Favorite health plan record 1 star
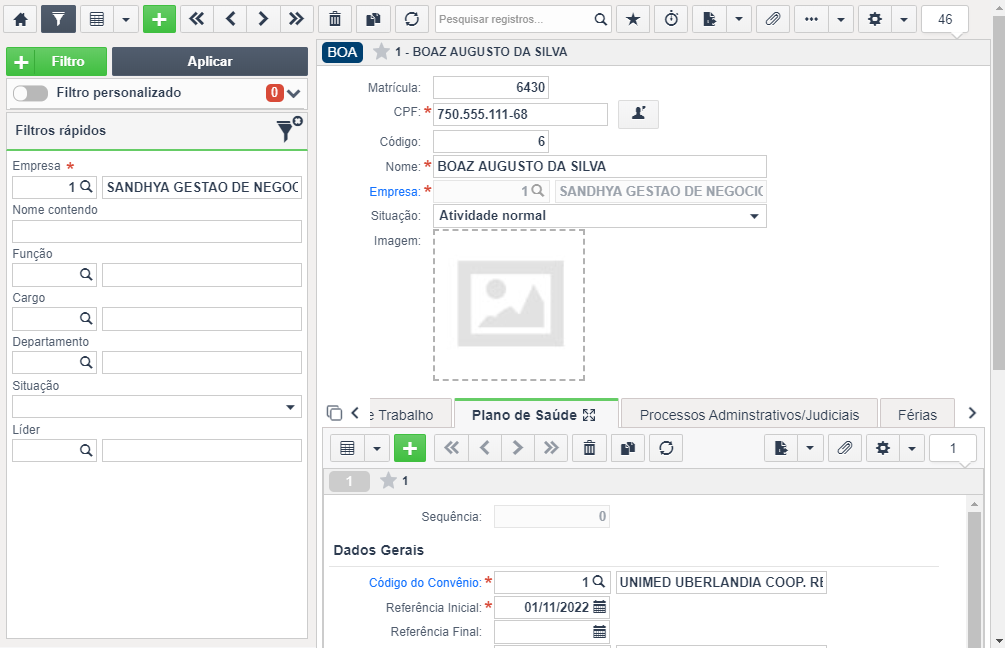This screenshot has width=1005, height=648. pyautogui.click(x=388, y=481)
